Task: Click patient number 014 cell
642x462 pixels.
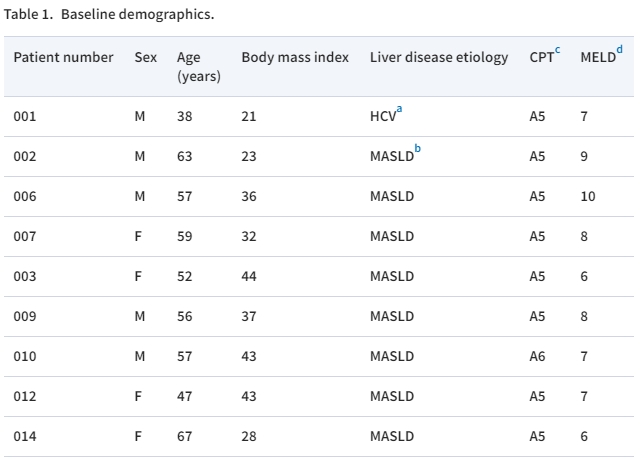Action: pos(24,436)
